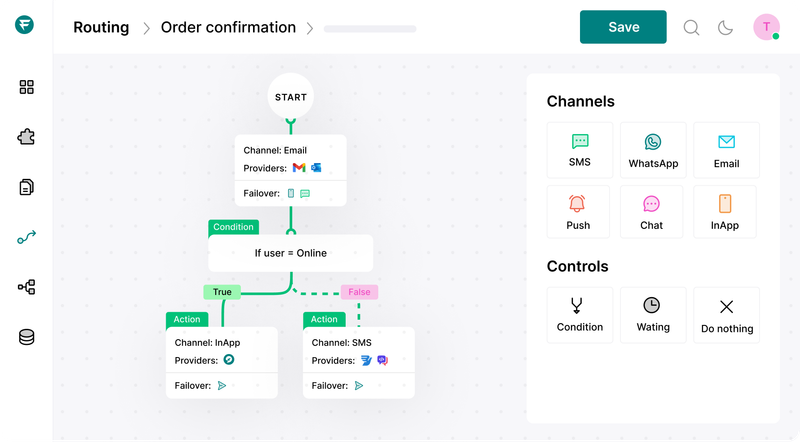Image resolution: width=800 pixels, height=442 pixels.
Task: Choose the Push channel tile
Action: (578, 212)
